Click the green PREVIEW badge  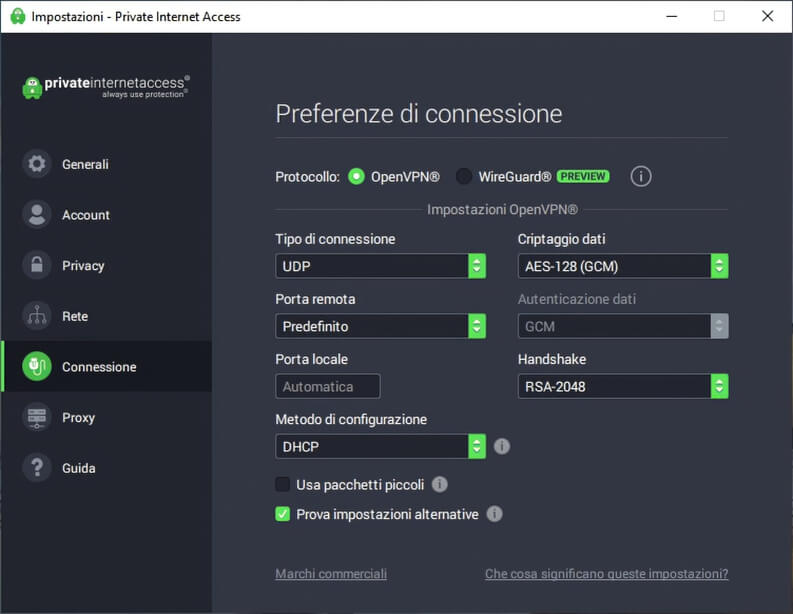pyautogui.click(x=583, y=177)
